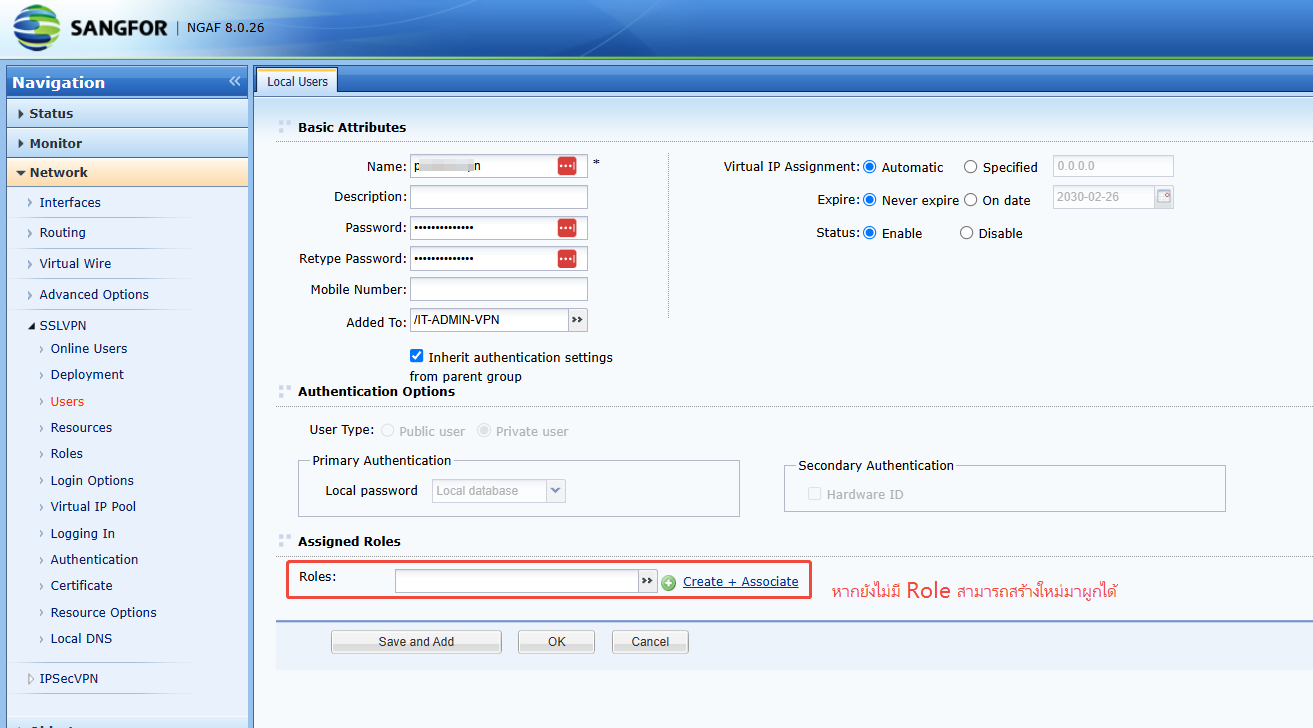
Task: Click the Cancel button
Action: (650, 641)
